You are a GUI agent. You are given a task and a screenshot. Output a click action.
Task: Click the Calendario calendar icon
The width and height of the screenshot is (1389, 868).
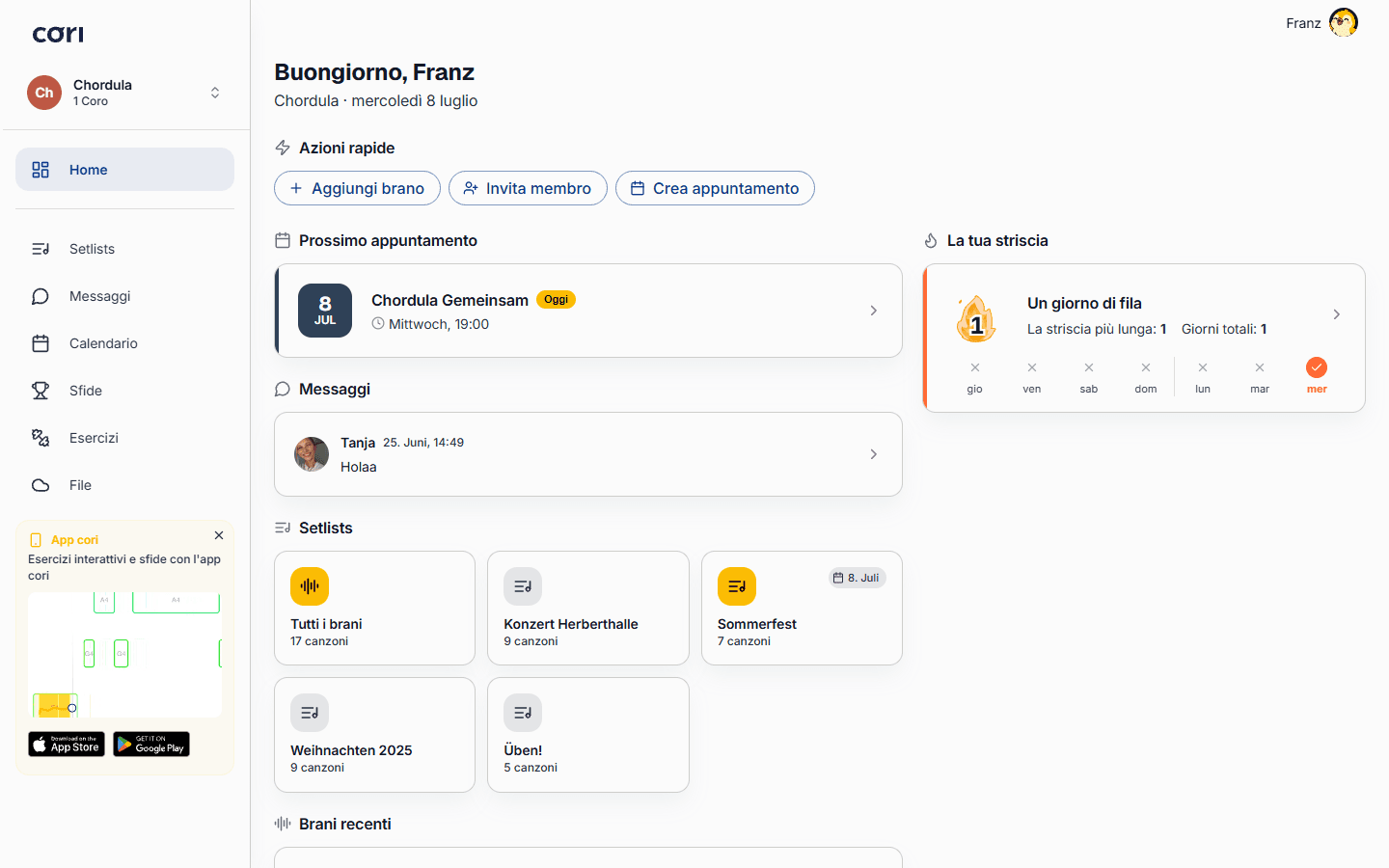[41, 343]
